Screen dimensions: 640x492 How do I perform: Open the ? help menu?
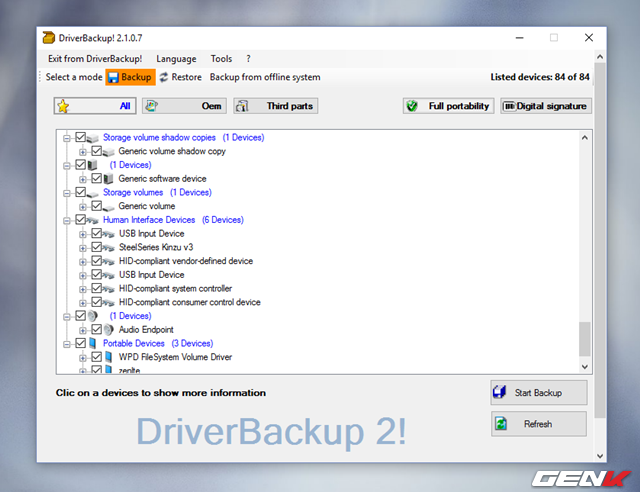[x=248, y=59]
